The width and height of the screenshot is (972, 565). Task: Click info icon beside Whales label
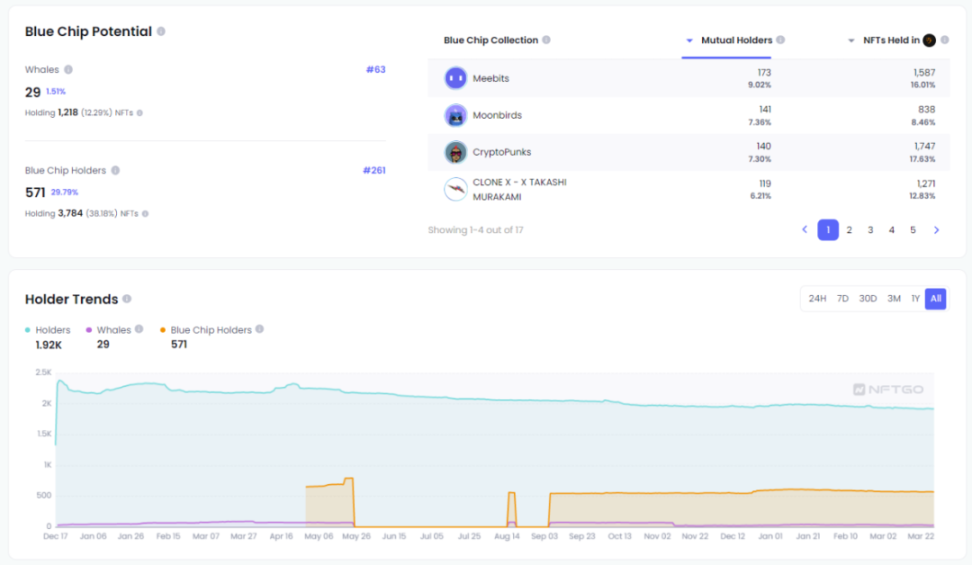point(68,69)
